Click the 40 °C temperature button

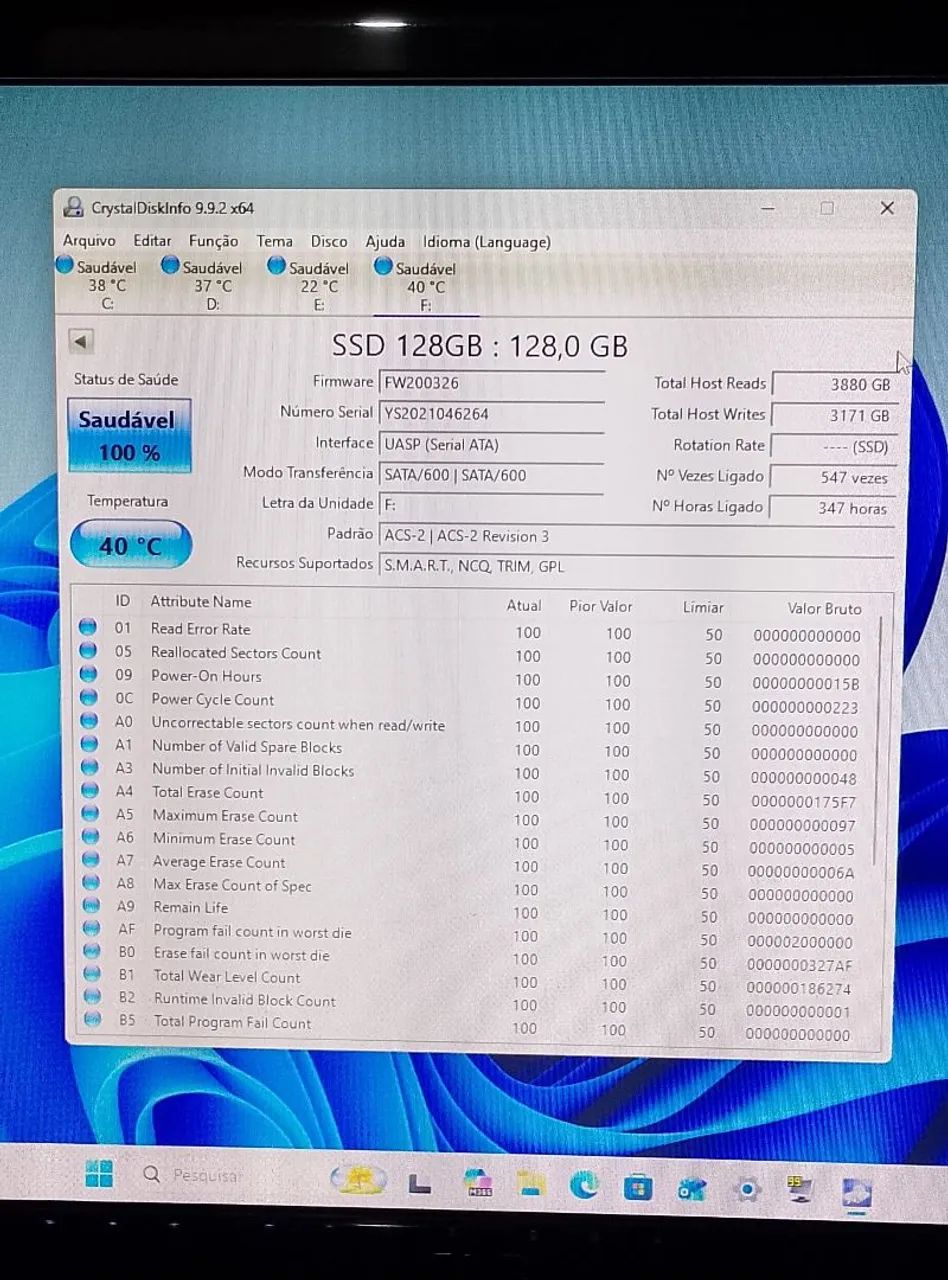(130, 546)
